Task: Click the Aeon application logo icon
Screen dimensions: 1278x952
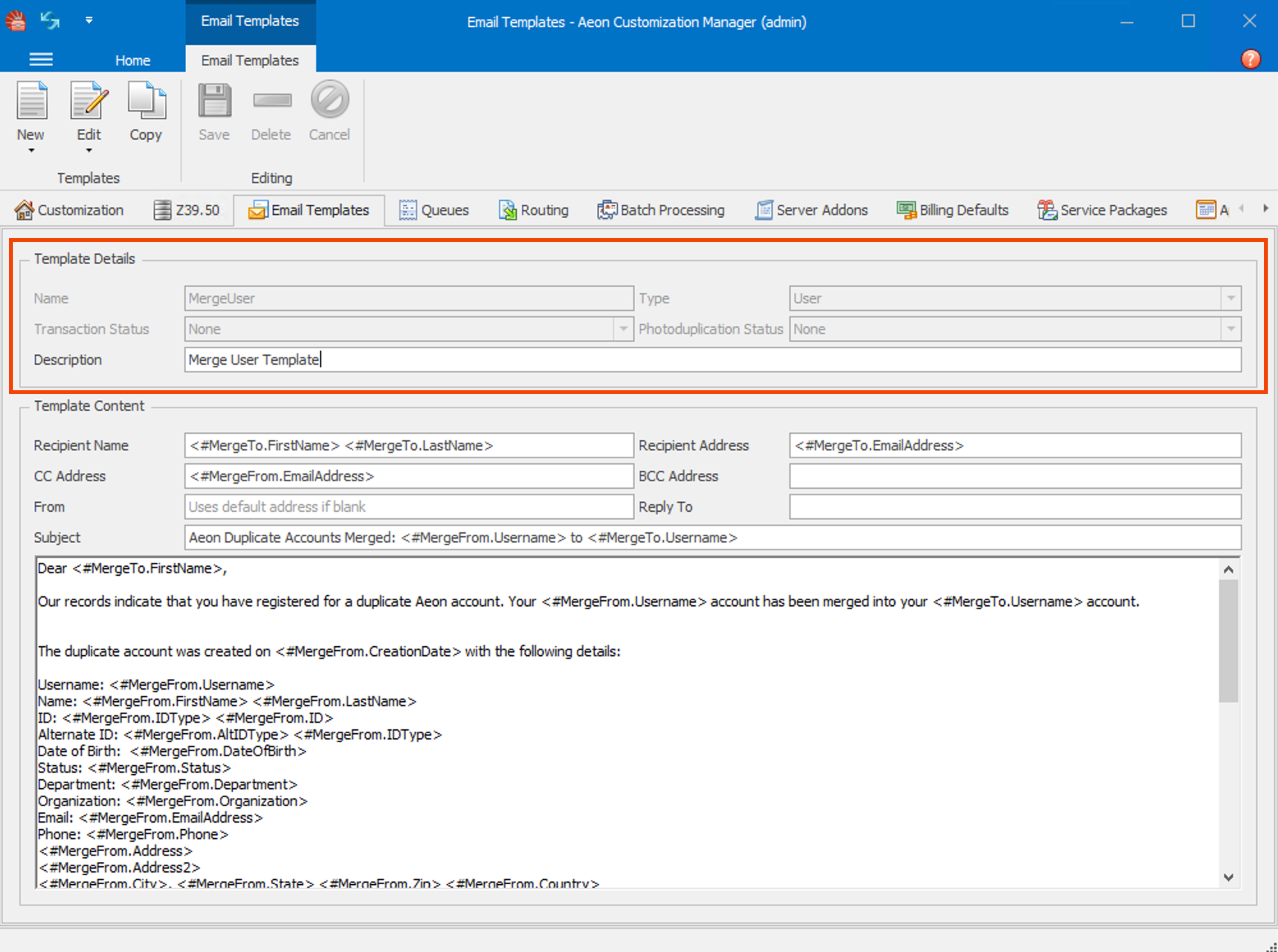Action: pyautogui.click(x=15, y=20)
